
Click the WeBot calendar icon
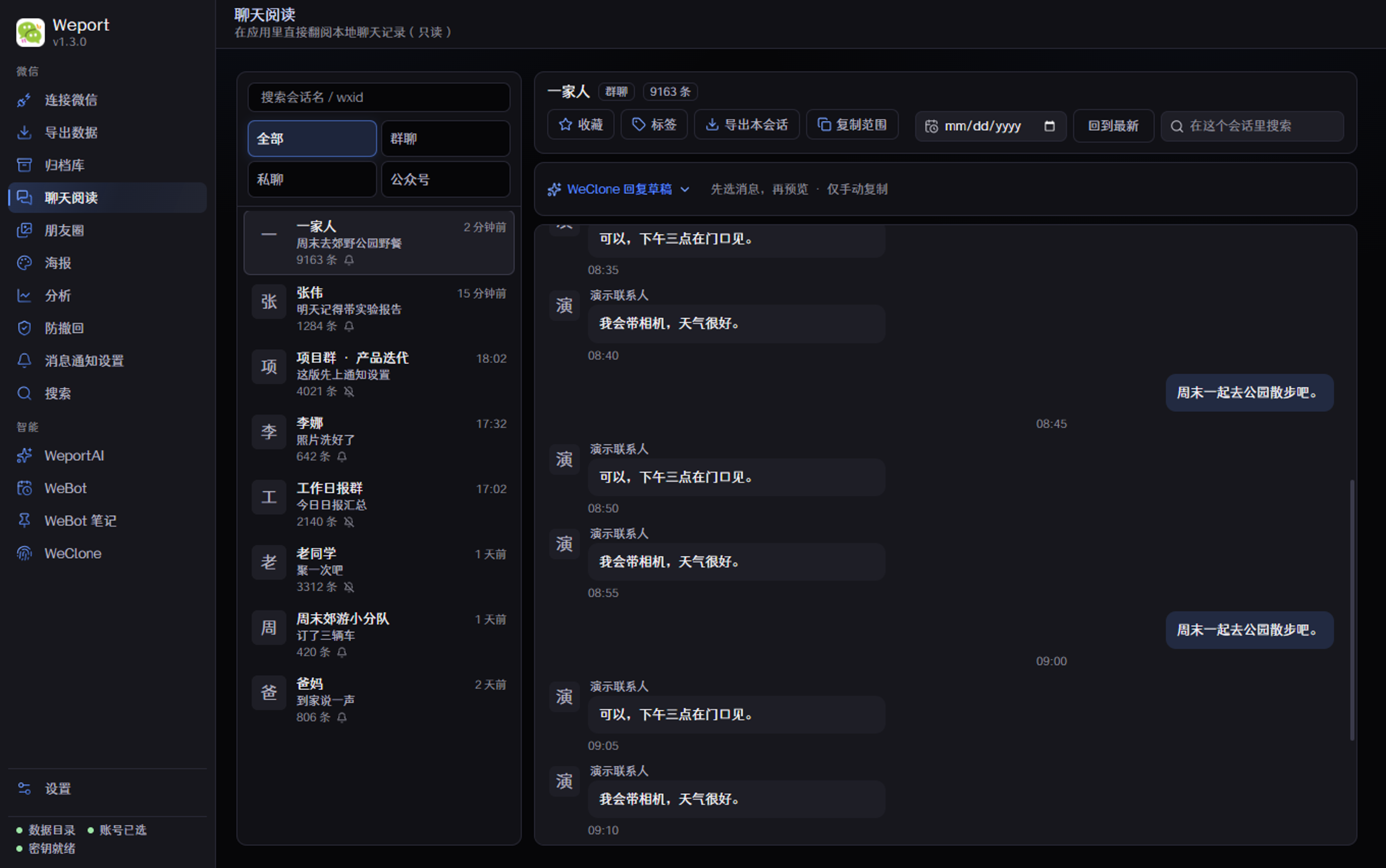[24, 488]
